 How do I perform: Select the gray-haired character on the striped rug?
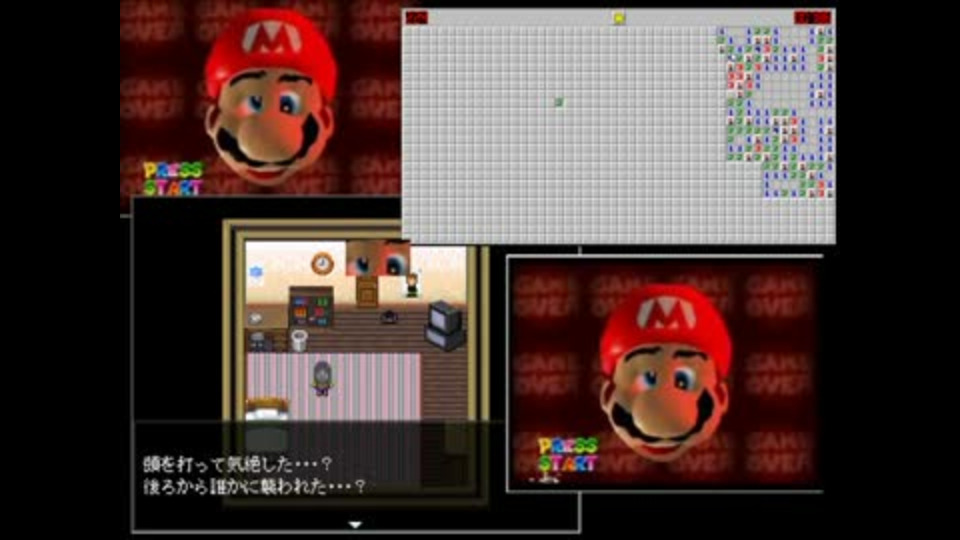(322, 378)
